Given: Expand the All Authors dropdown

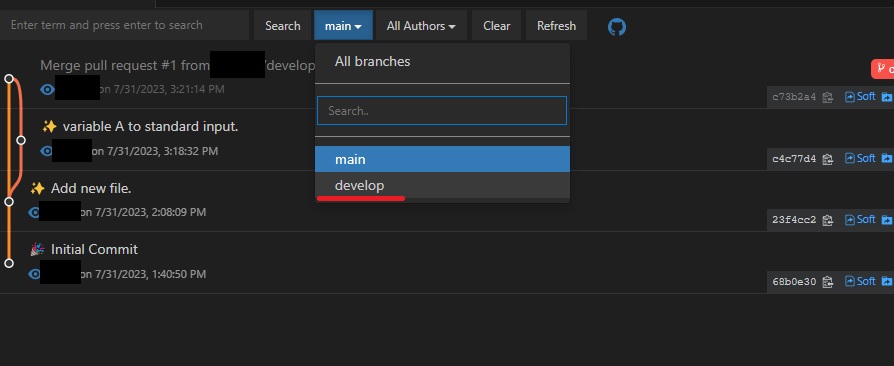Looking at the screenshot, I should click(x=421, y=26).
